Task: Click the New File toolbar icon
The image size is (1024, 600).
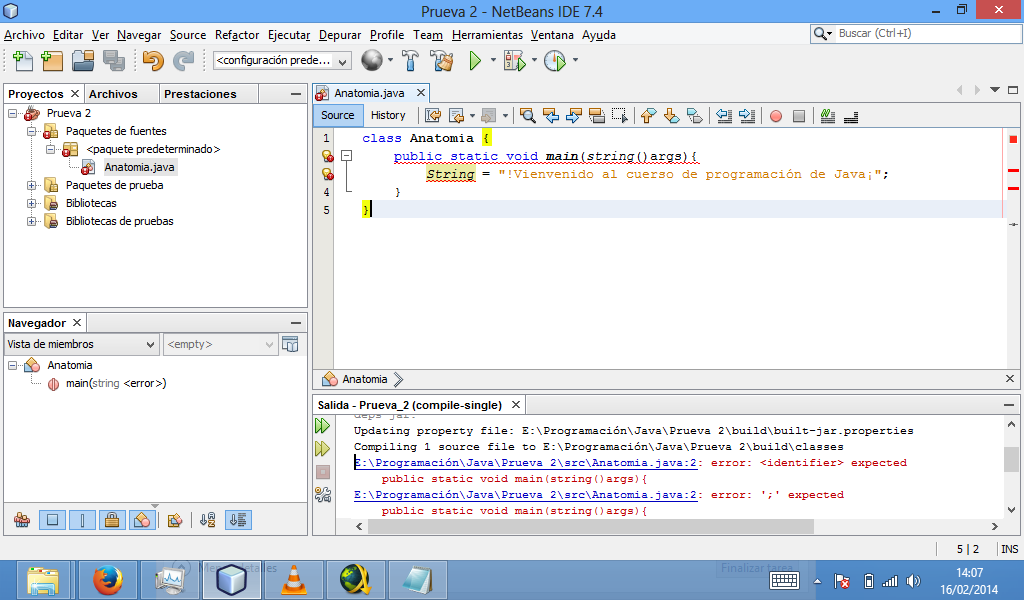Action: pos(21,61)
